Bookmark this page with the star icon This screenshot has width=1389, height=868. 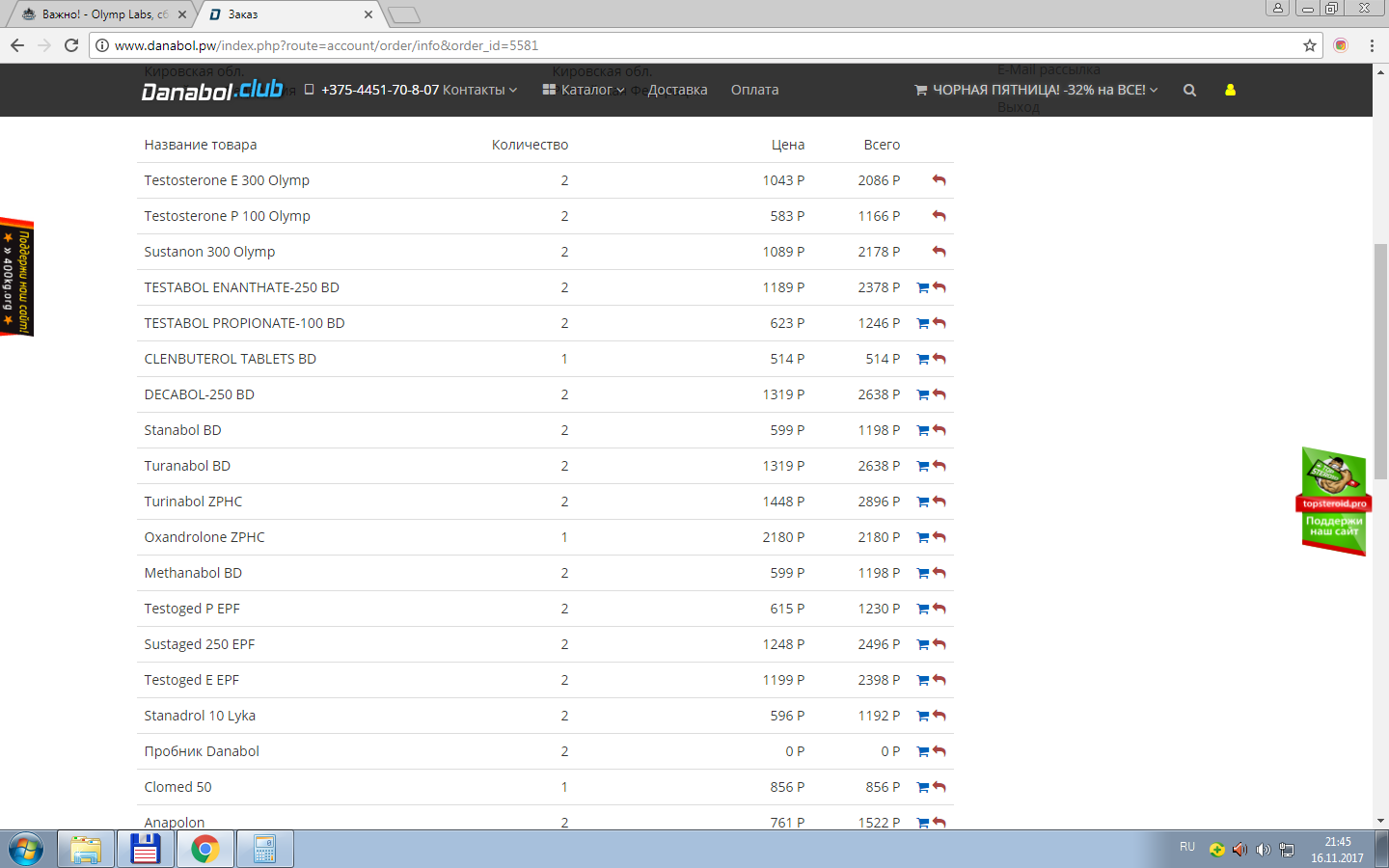click(x=1310, y=45)
